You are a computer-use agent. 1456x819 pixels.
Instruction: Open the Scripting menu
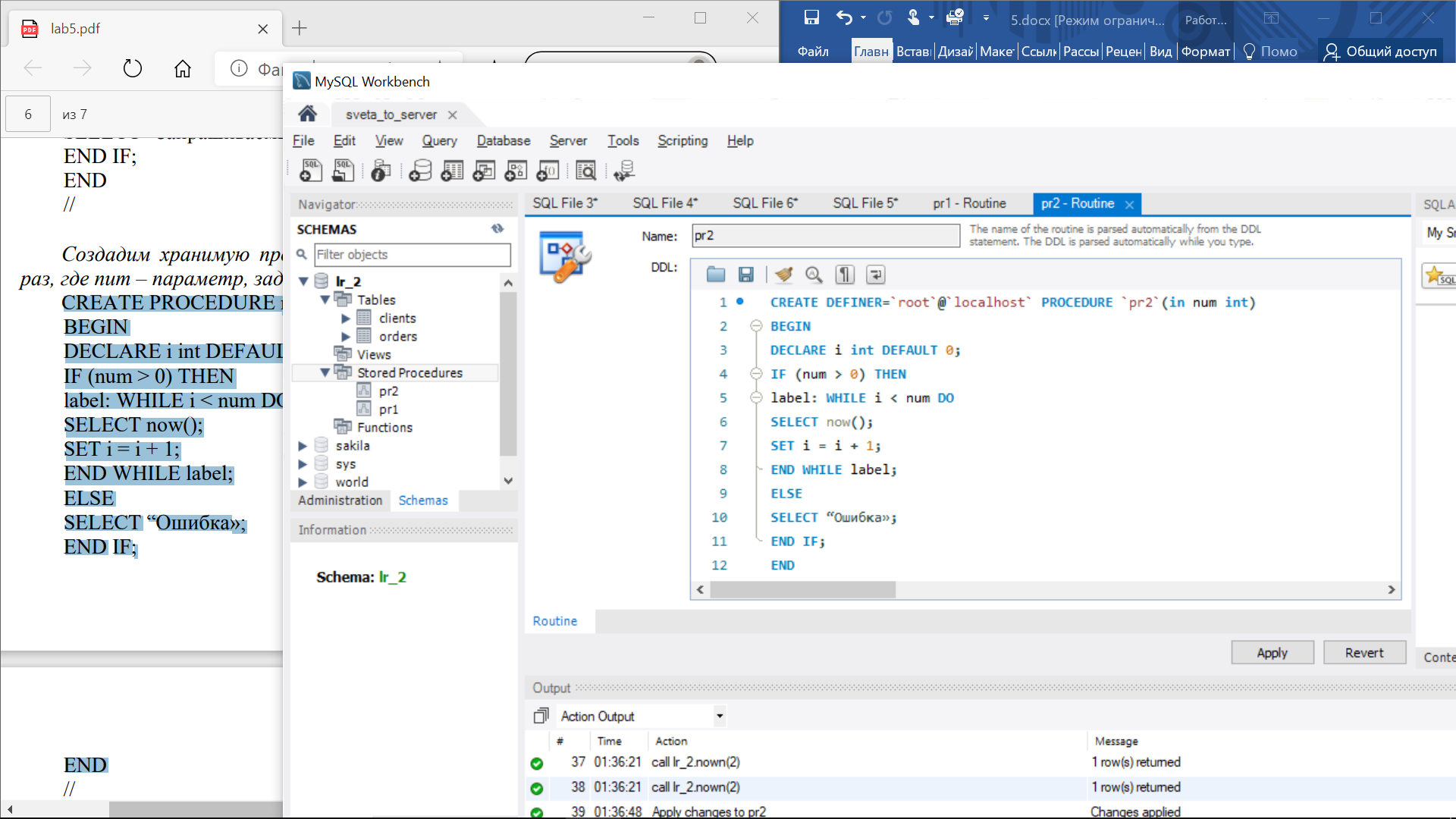(x=682, y=140)
